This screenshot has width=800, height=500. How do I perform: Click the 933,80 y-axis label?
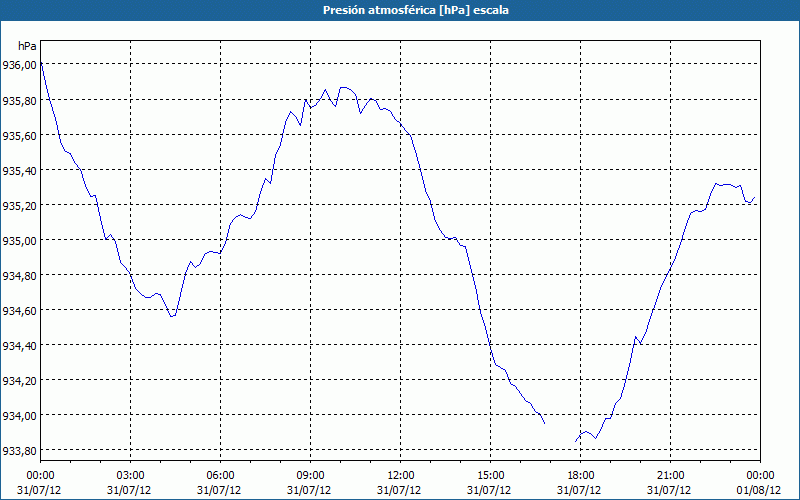tap(19, 451)
